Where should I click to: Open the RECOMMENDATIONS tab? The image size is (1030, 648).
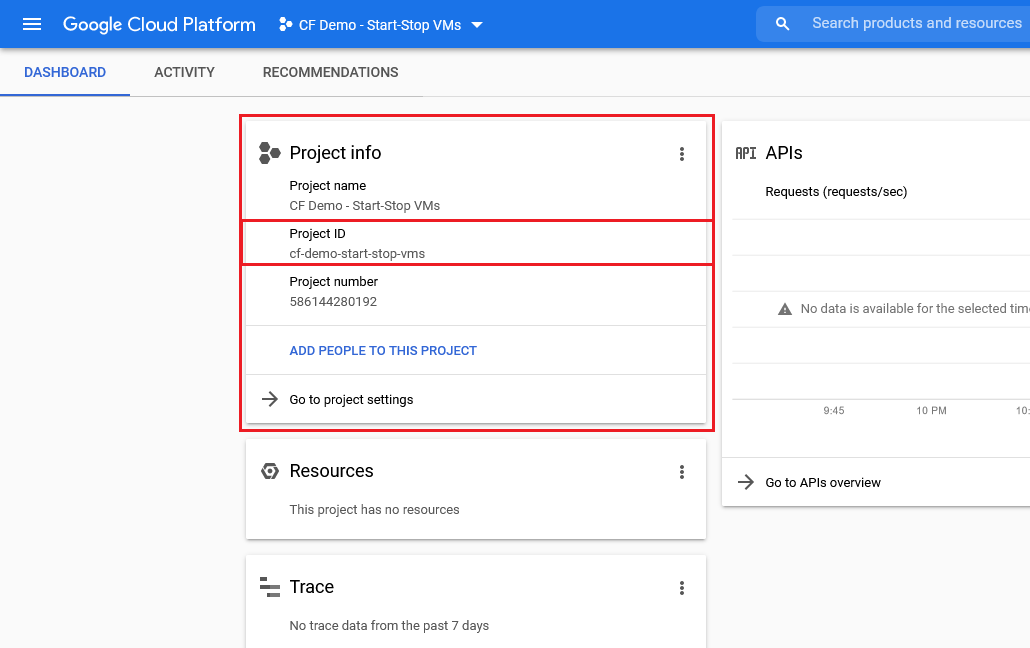pos(330,72)
